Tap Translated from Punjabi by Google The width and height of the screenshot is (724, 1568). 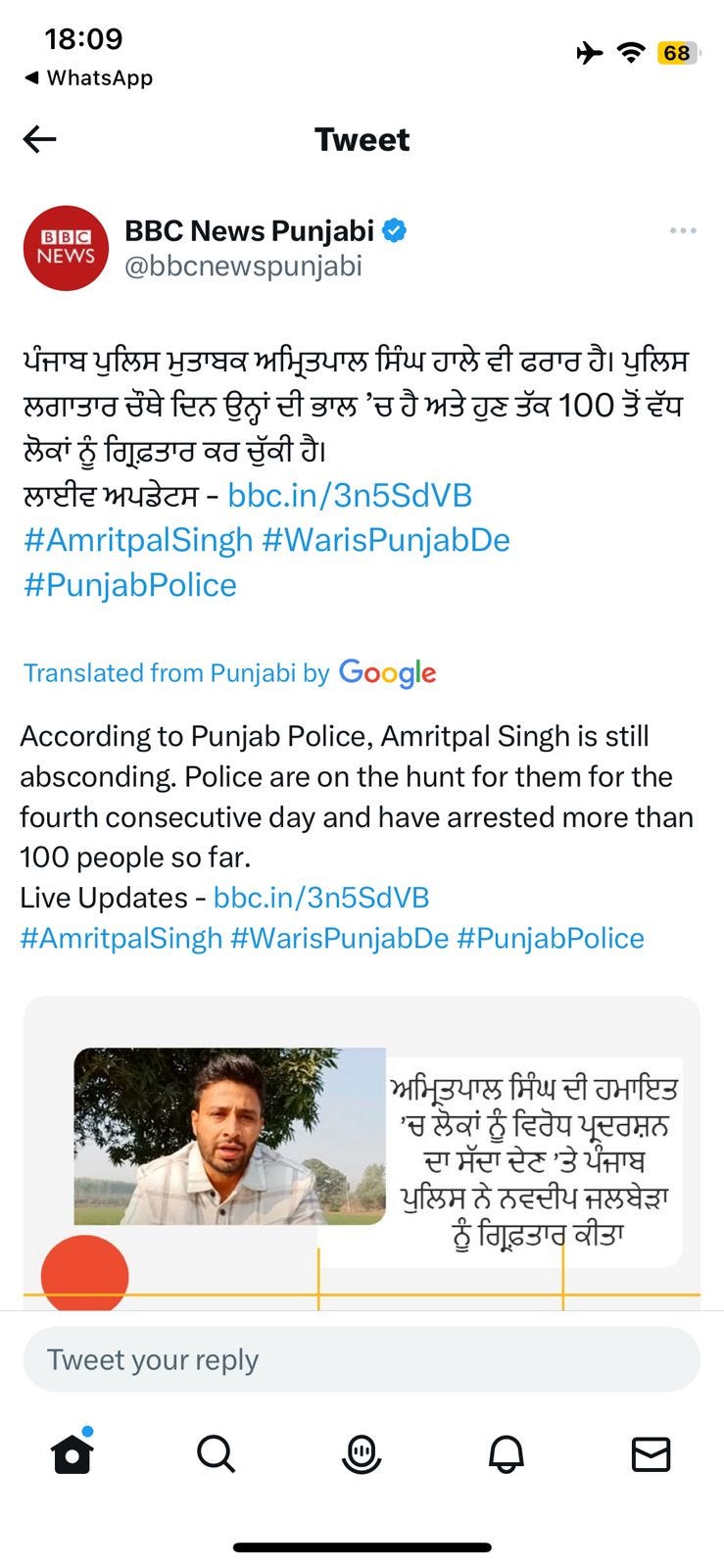pyautogui.click(x=229, y=672)
